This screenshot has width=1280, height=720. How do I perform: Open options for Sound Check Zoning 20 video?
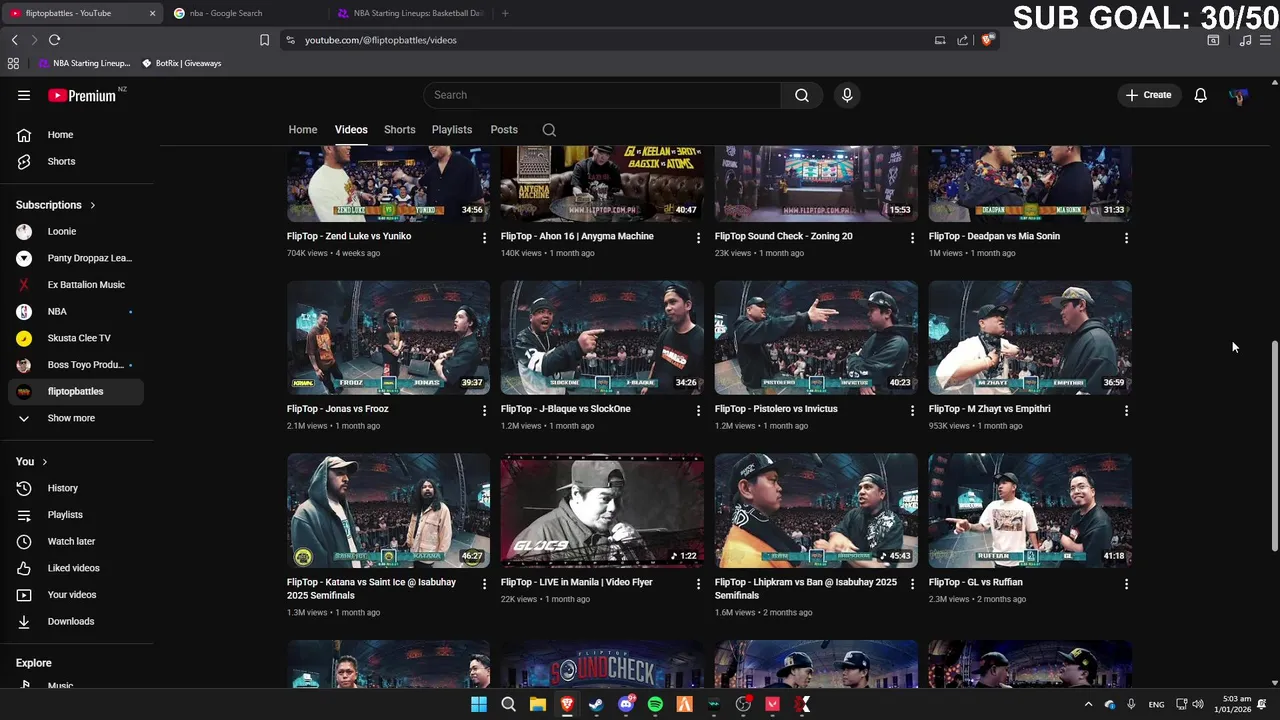tap(912, 238)
